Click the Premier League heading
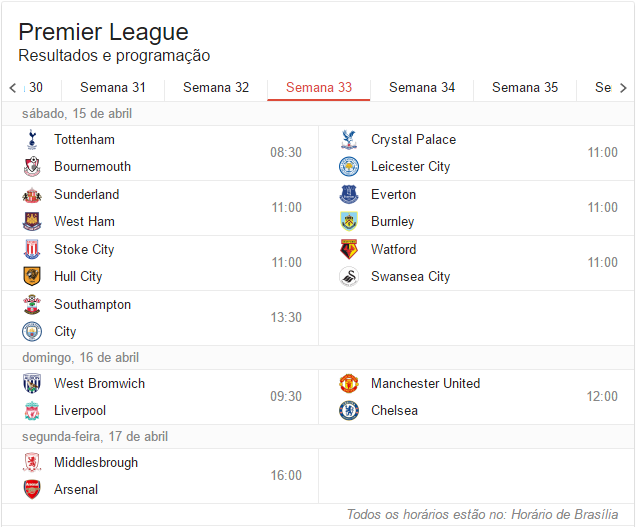 [103, 32]
